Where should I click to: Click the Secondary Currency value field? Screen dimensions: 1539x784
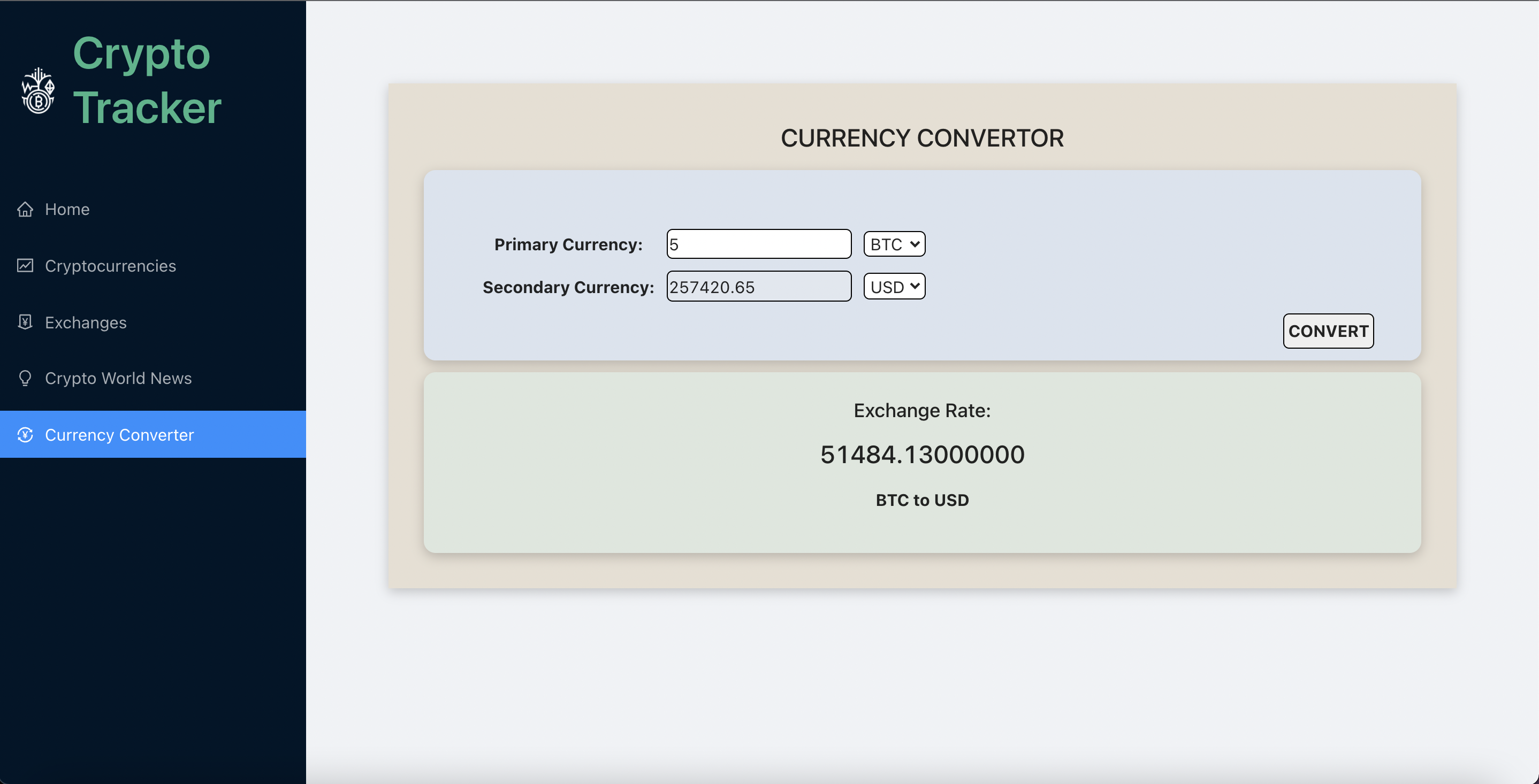[758, 286]
